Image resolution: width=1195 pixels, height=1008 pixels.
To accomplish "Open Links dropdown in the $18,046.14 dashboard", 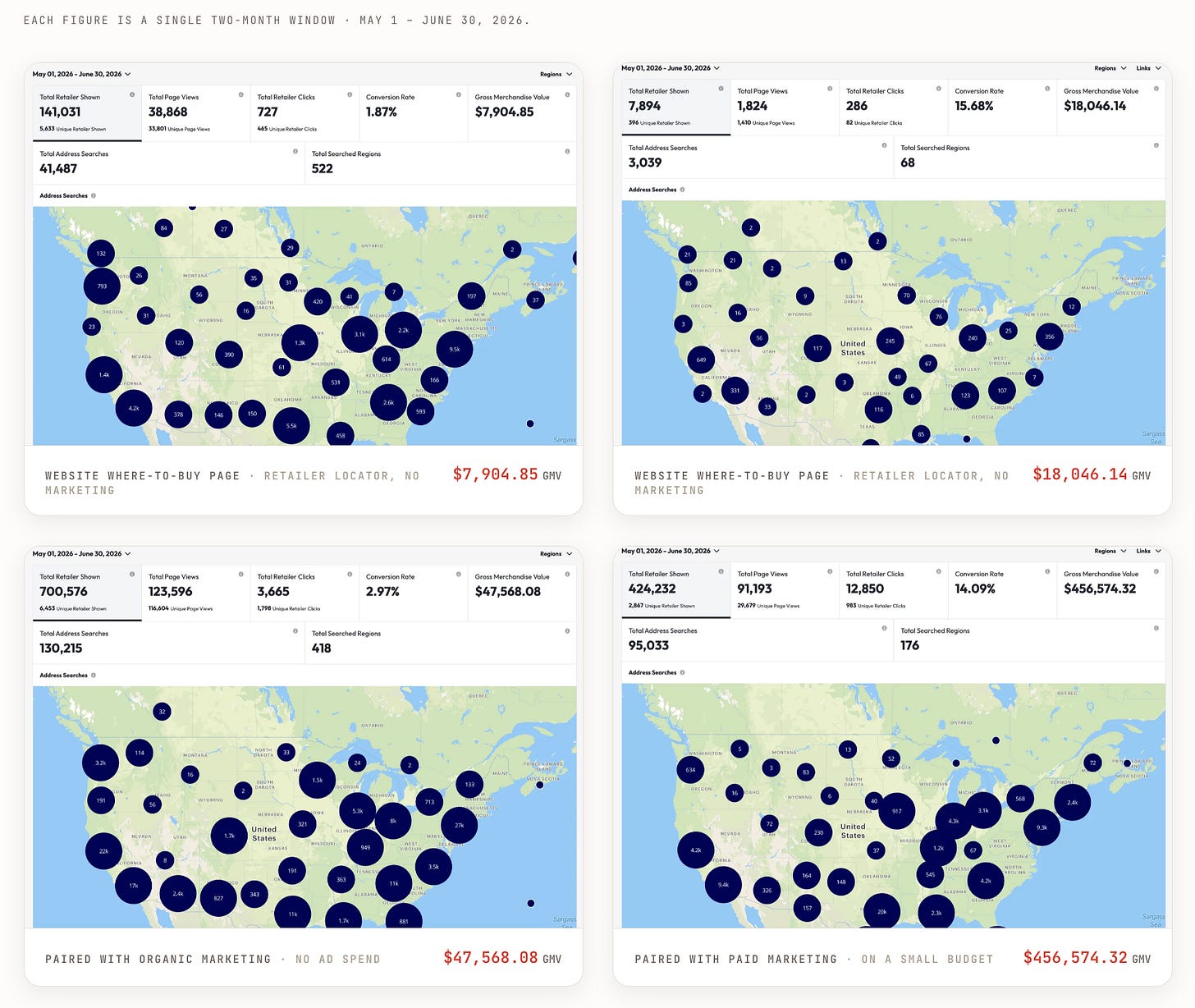I will pyautogui.click(x=1148, y=68).
